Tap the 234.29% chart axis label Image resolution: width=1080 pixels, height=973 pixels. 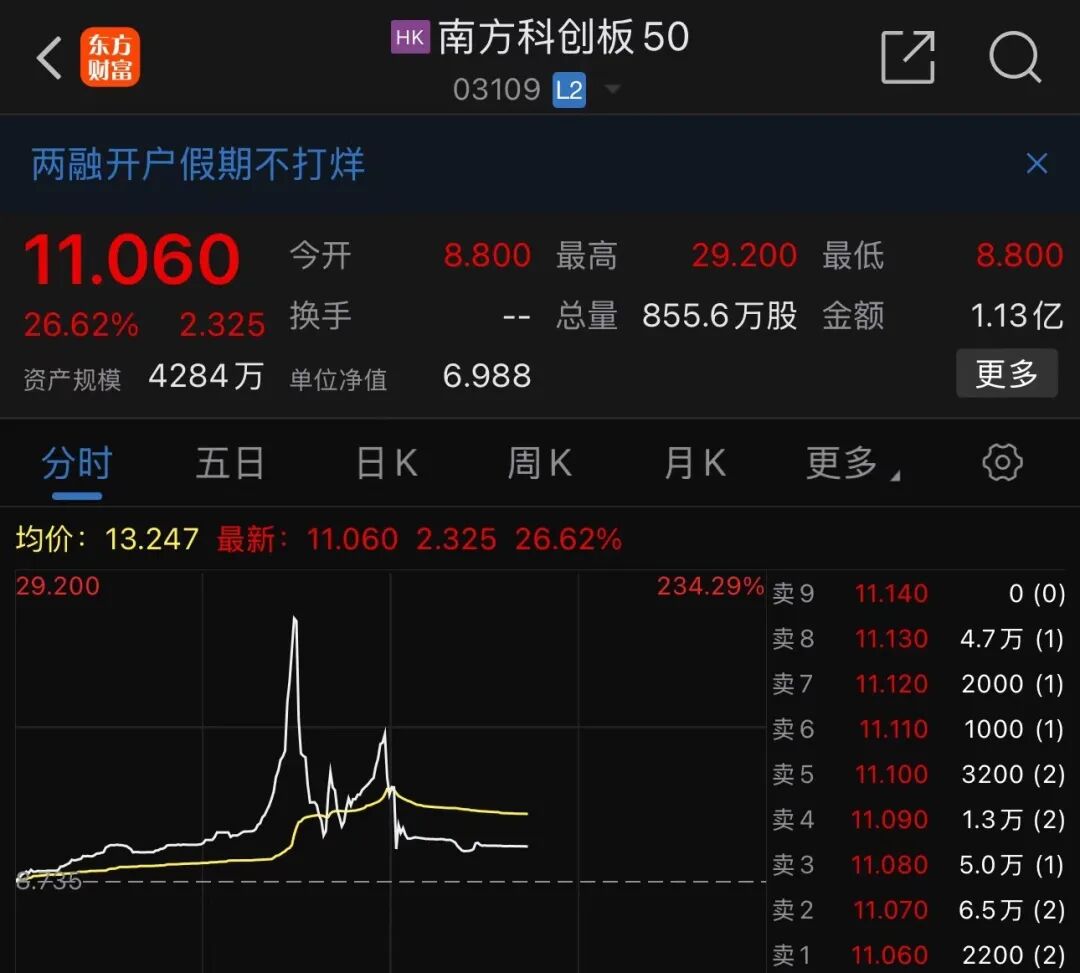pyautogui.click(x=710, y=587)
